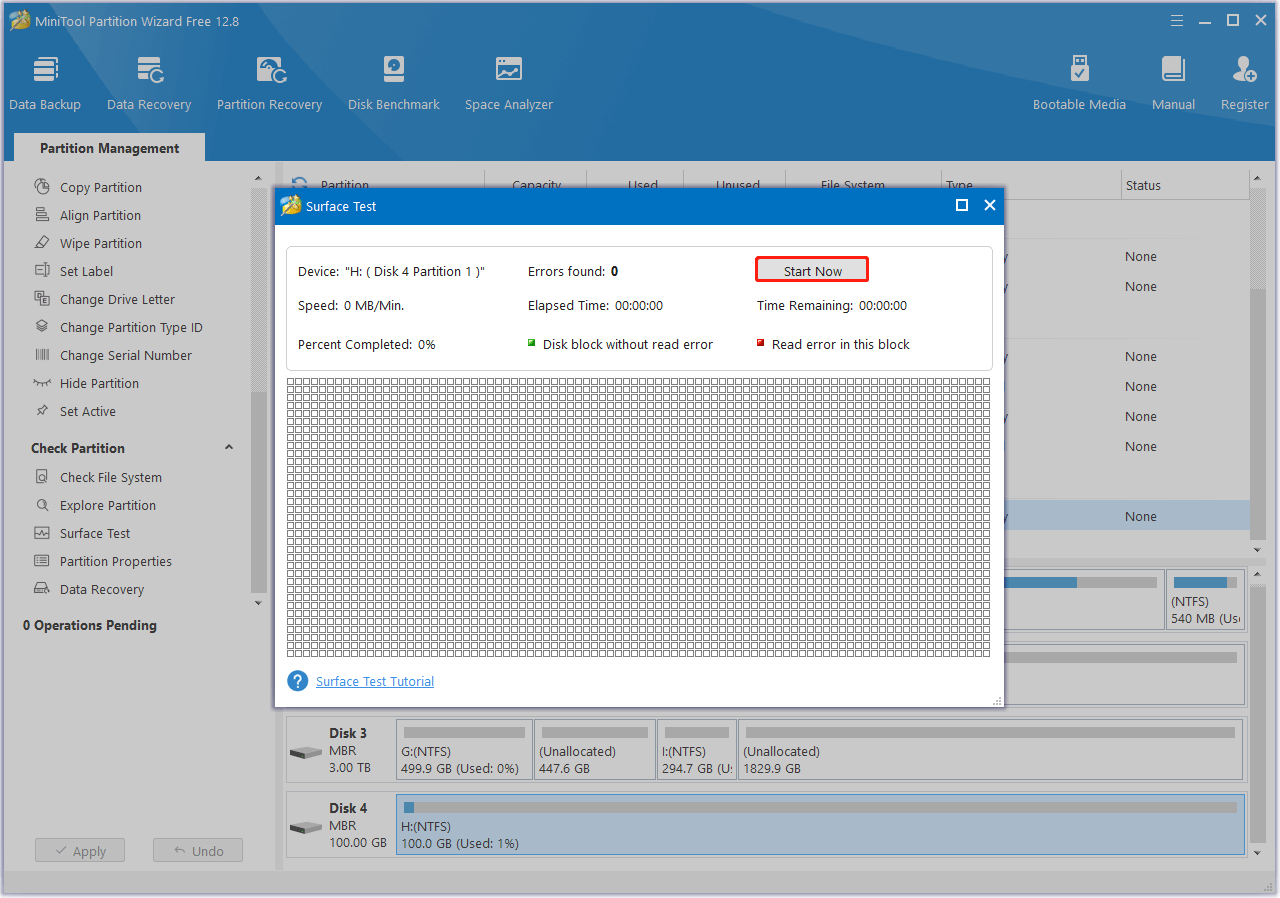Select Copy Partition in sidebar
Screen dimensions: 1280x898
(x=101, y=187)
